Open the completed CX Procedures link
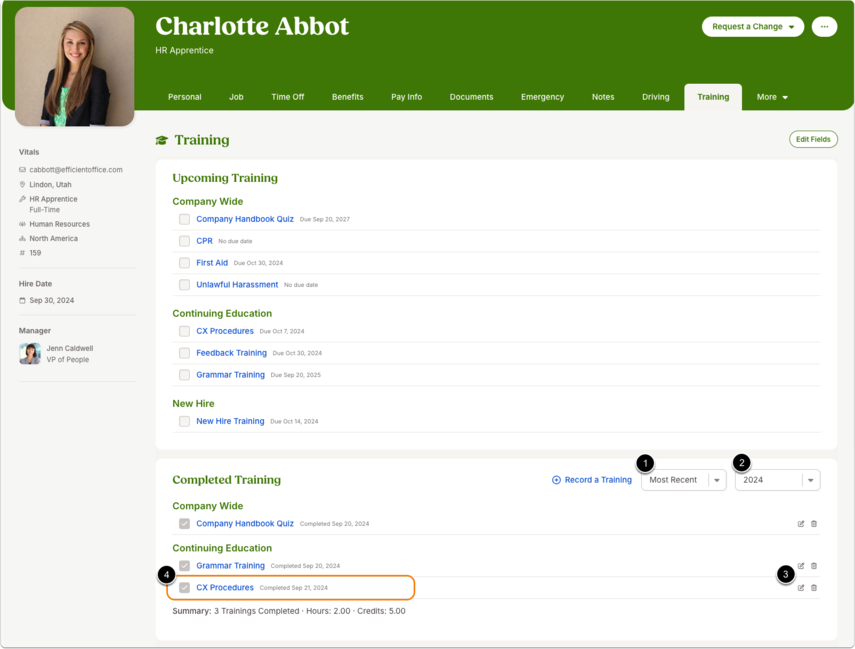The image size is (855, 649). tap(225, 587)
